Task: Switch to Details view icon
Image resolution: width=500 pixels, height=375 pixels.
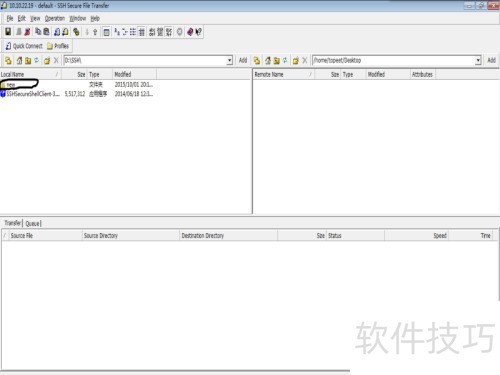Action: point(141,32)
